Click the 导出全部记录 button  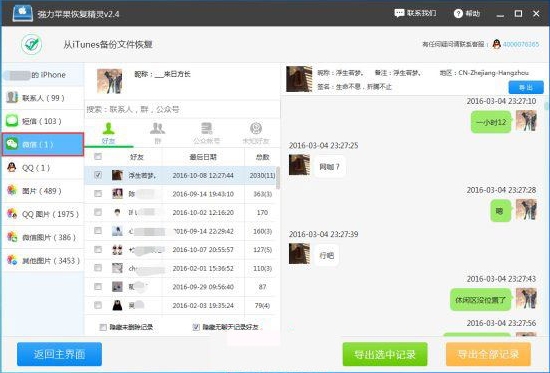[x=488, y=354]
